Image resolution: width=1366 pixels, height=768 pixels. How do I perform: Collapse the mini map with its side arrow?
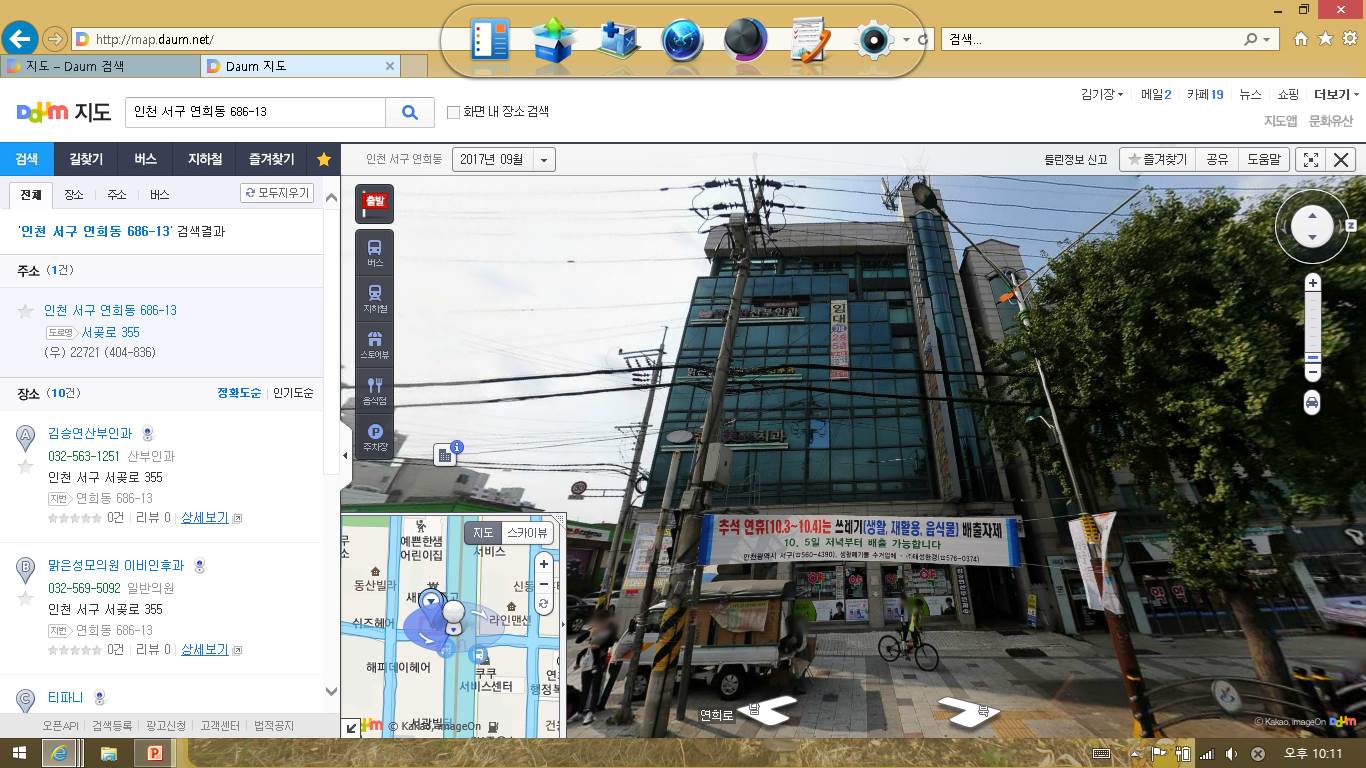[x=561, y=624]
